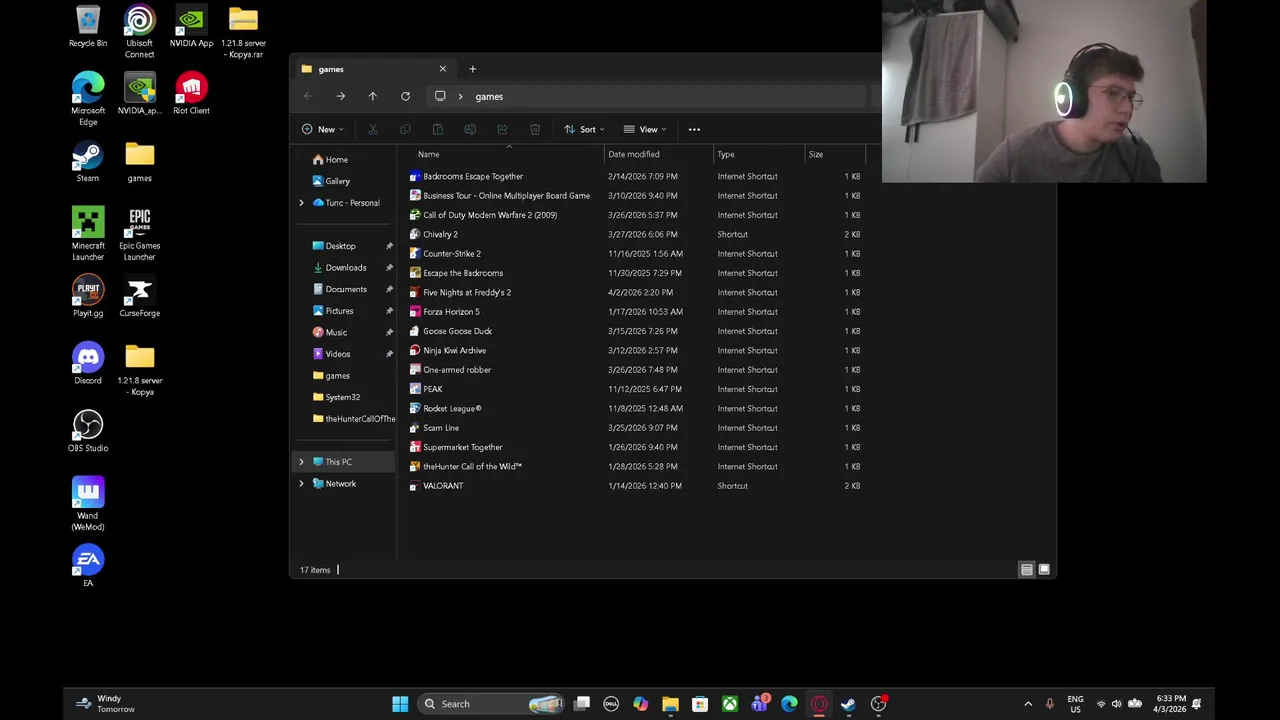
Task: Sort by Date modified column header
Action: pos(659,154)
